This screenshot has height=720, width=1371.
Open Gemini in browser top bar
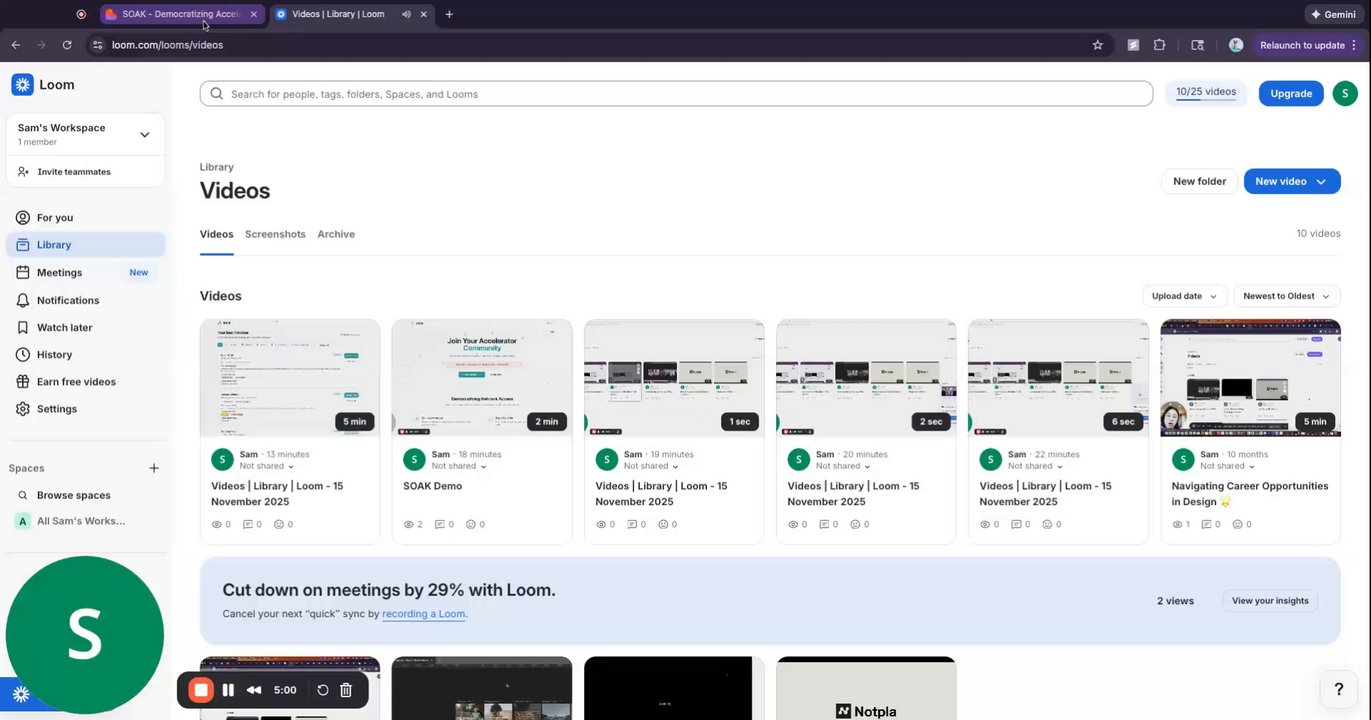pyautogui.click(x=1334, y=14)
